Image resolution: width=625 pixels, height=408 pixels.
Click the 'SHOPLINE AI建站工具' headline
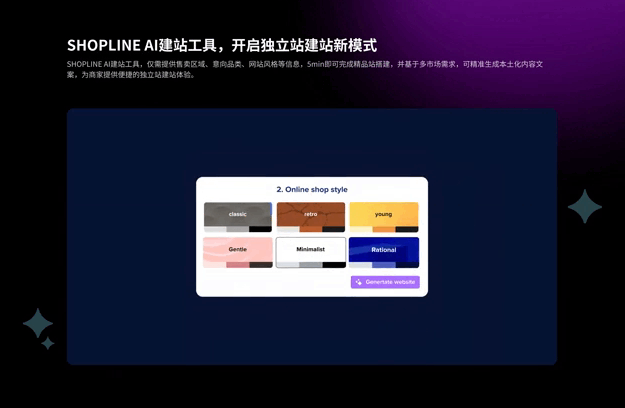222,45
